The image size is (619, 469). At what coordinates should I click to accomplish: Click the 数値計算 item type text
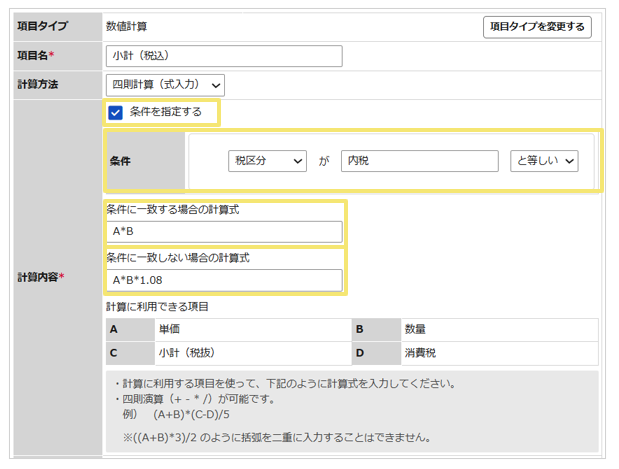126,26
